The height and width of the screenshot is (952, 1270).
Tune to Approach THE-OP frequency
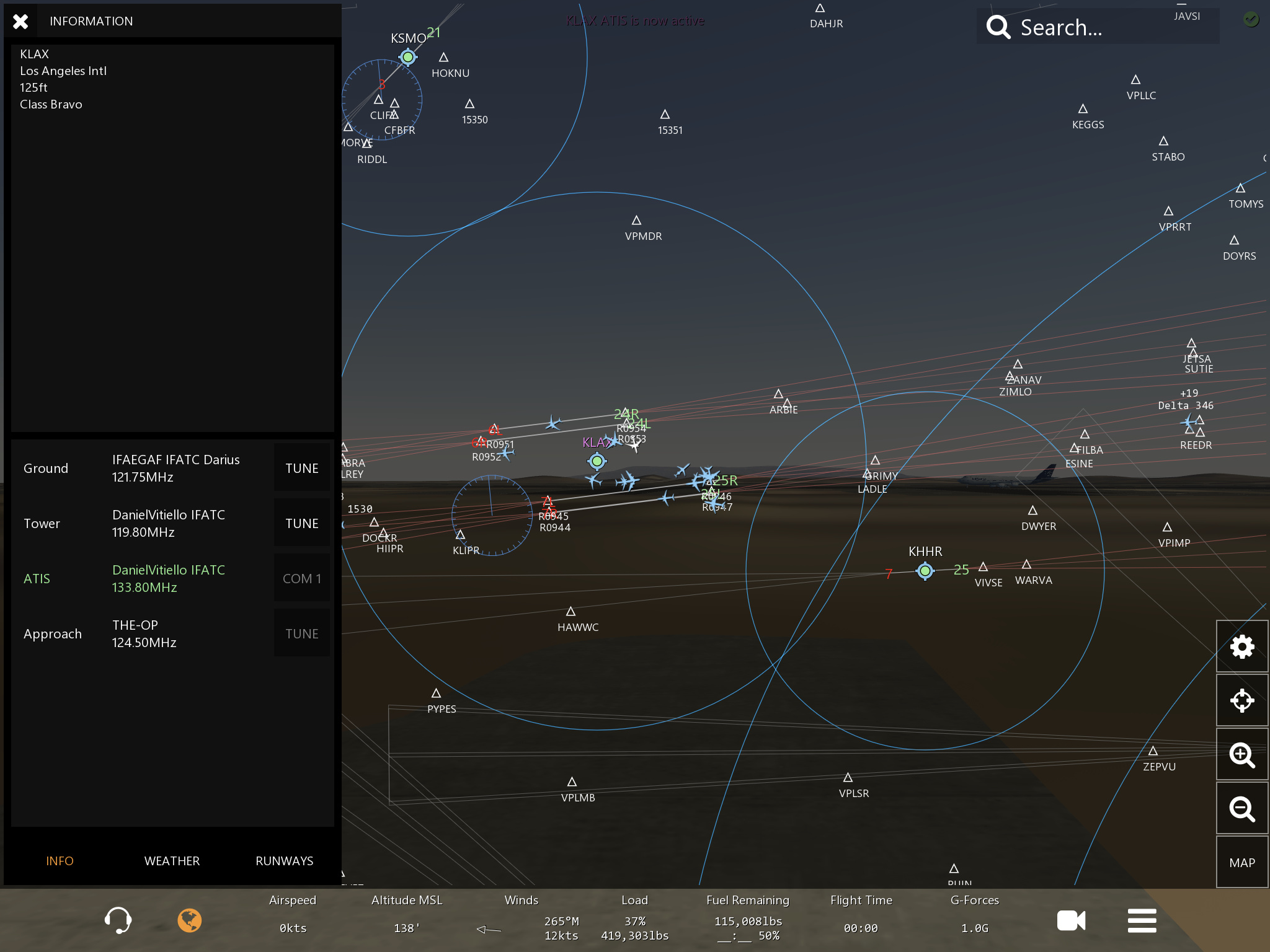(301, 633)
